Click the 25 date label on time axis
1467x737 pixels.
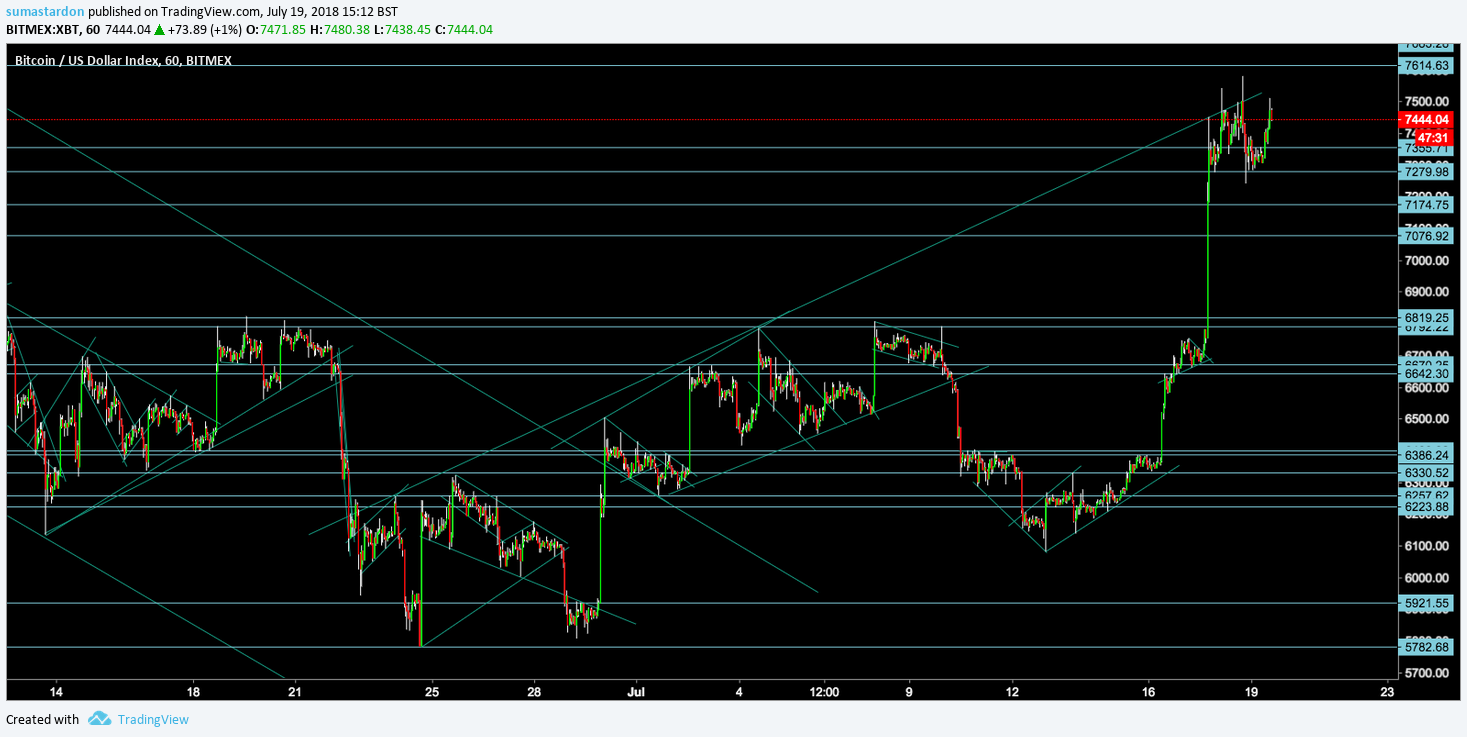point(431,691)
